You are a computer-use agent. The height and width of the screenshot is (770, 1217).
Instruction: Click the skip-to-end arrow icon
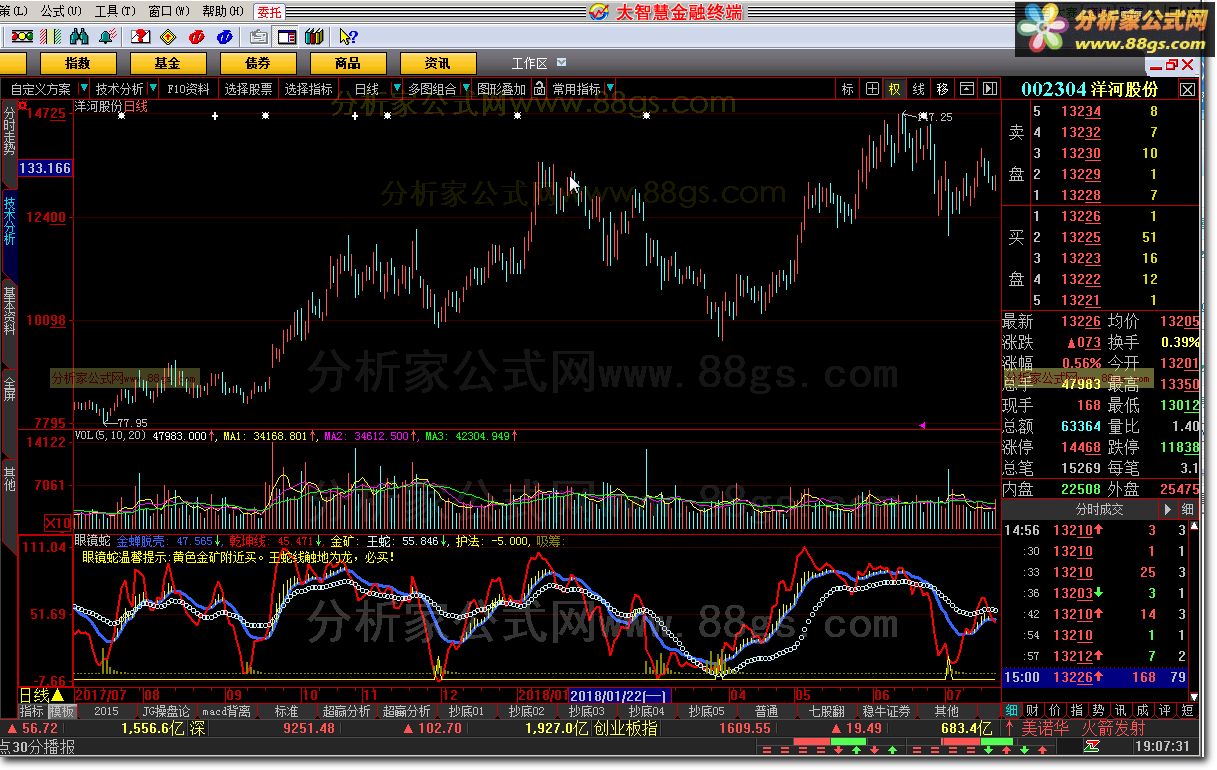tap(989, 89)
